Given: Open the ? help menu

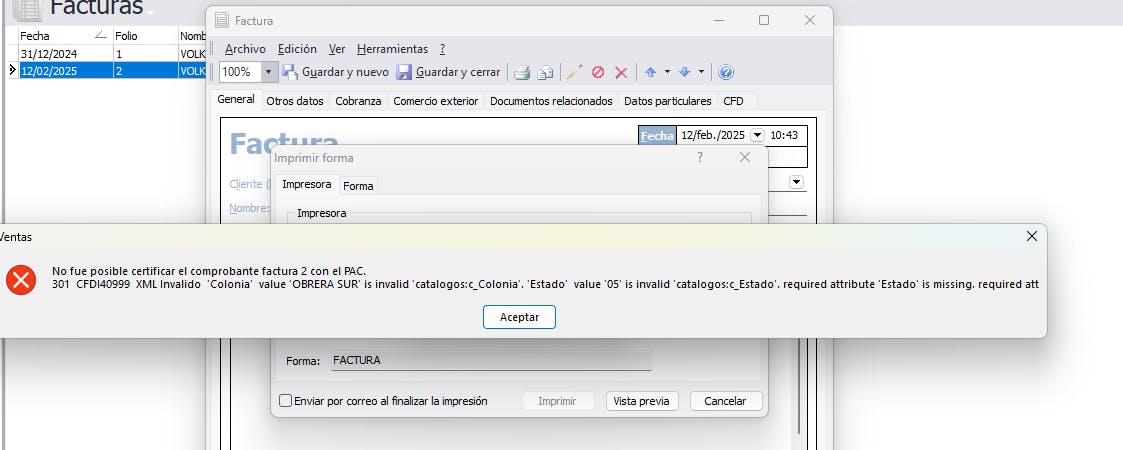Looking at the screenshot, I should point(443,49).
